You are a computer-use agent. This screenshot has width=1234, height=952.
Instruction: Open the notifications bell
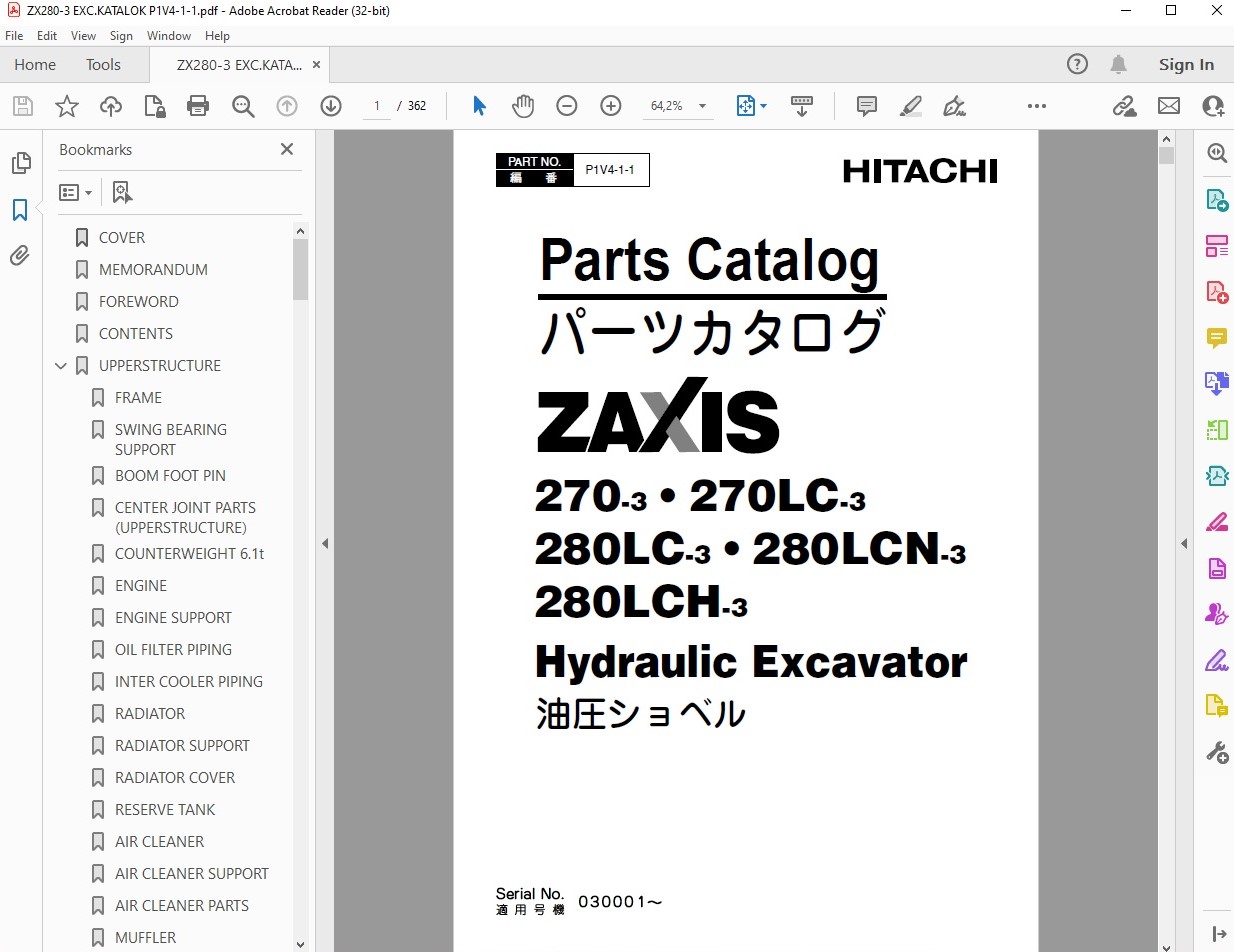coord(1119,64)
